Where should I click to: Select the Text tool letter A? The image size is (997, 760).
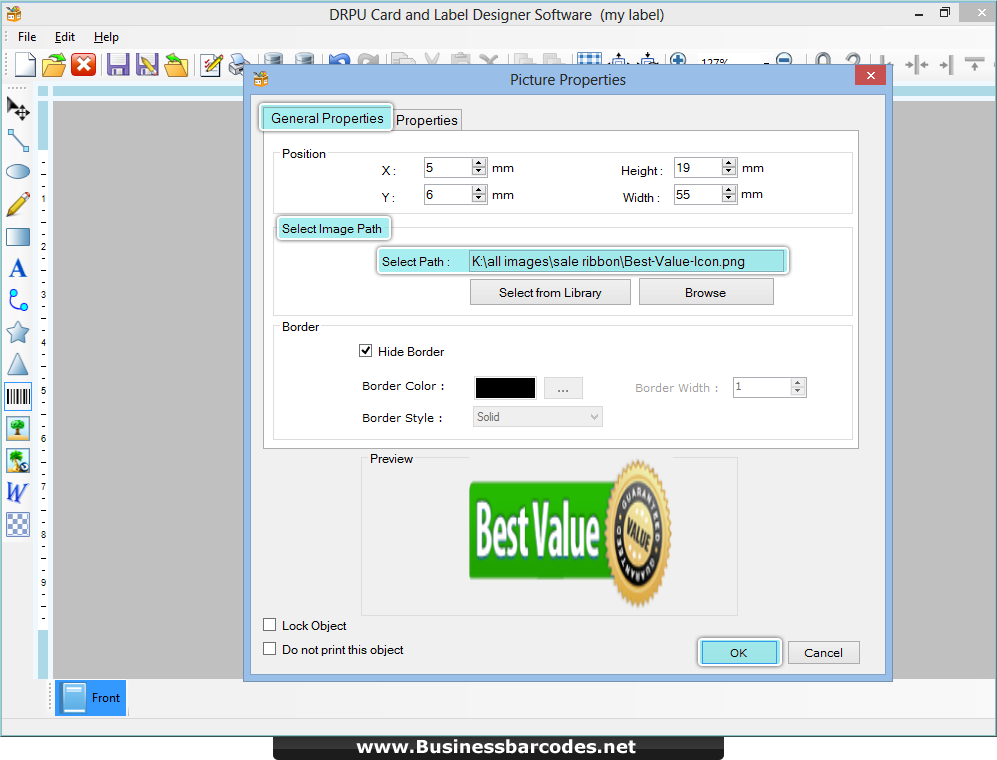point(18,268)
